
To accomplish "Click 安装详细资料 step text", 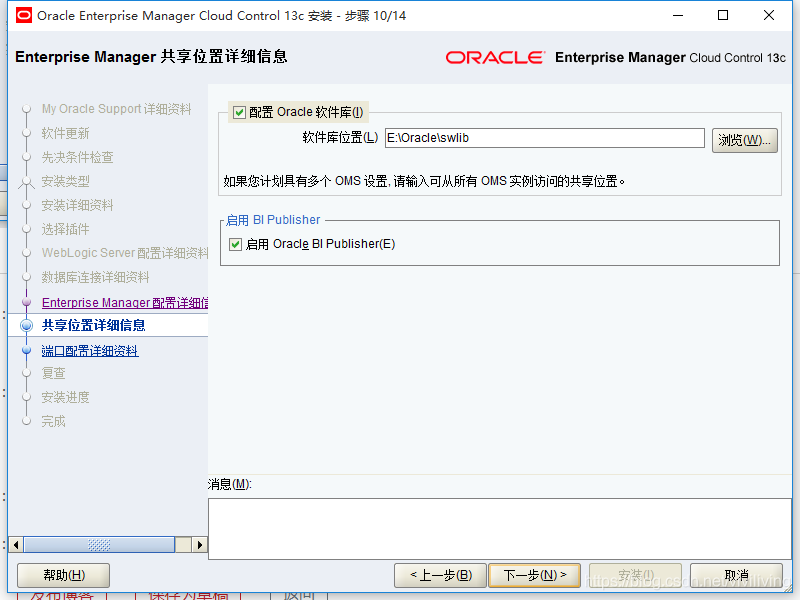I will (x=78, y=205).
